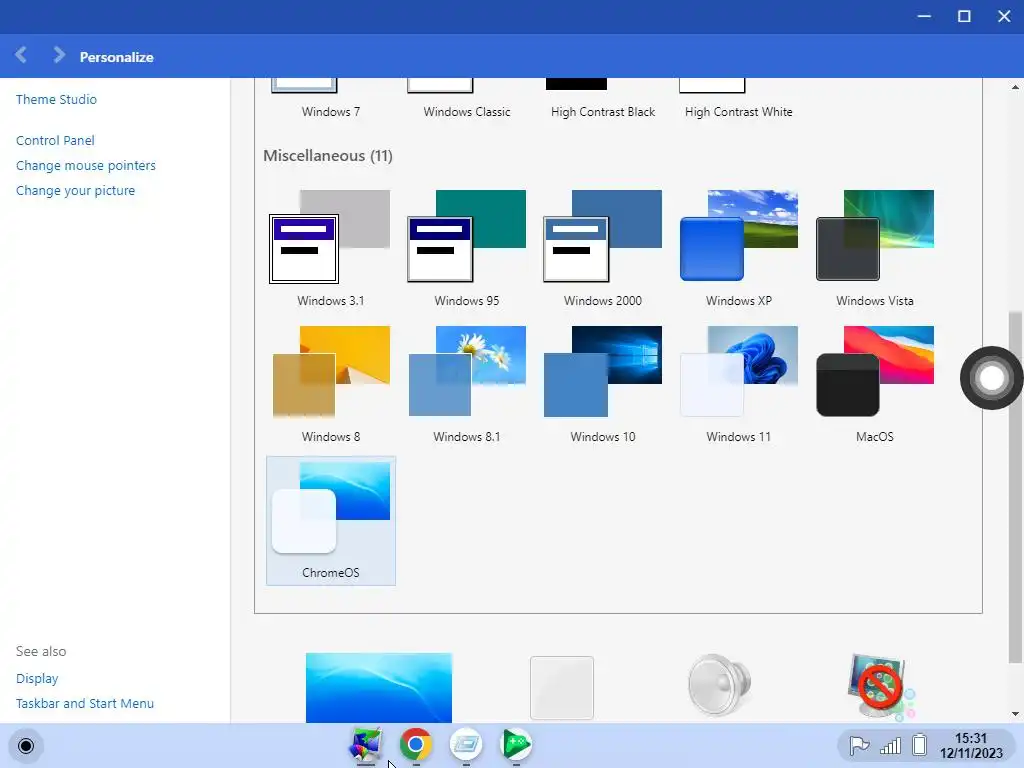Go forward with the right arrow
The image size is (1024, 768).
click(x=59, y=55)
